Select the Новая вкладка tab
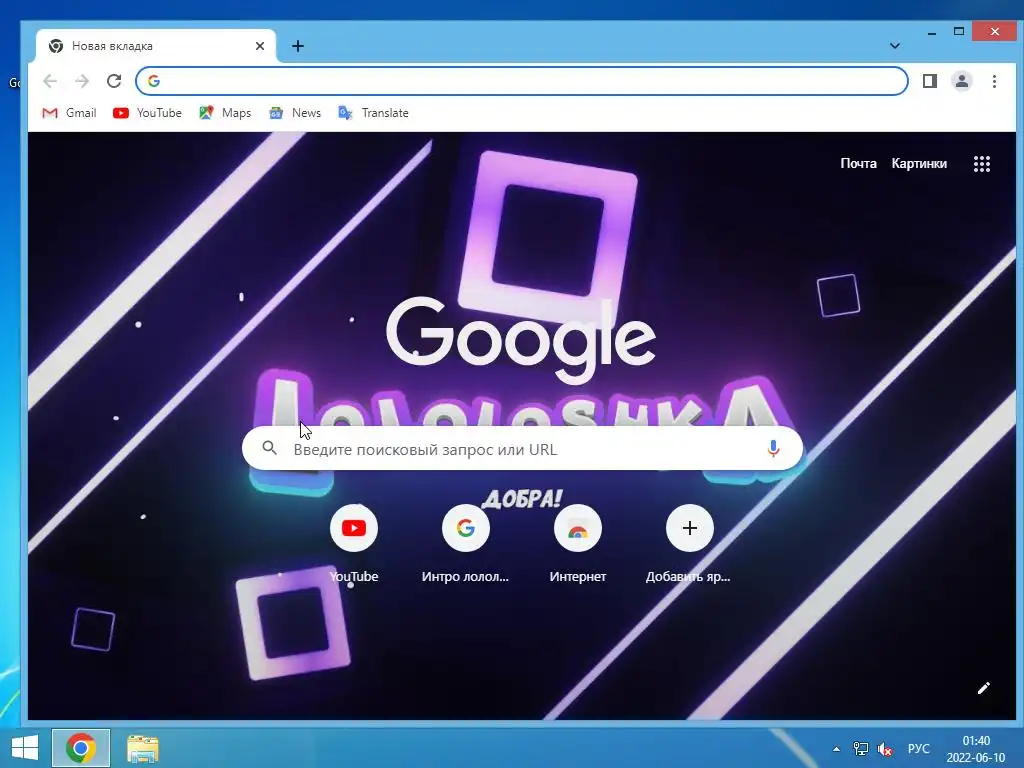 (x=155, y=46)
